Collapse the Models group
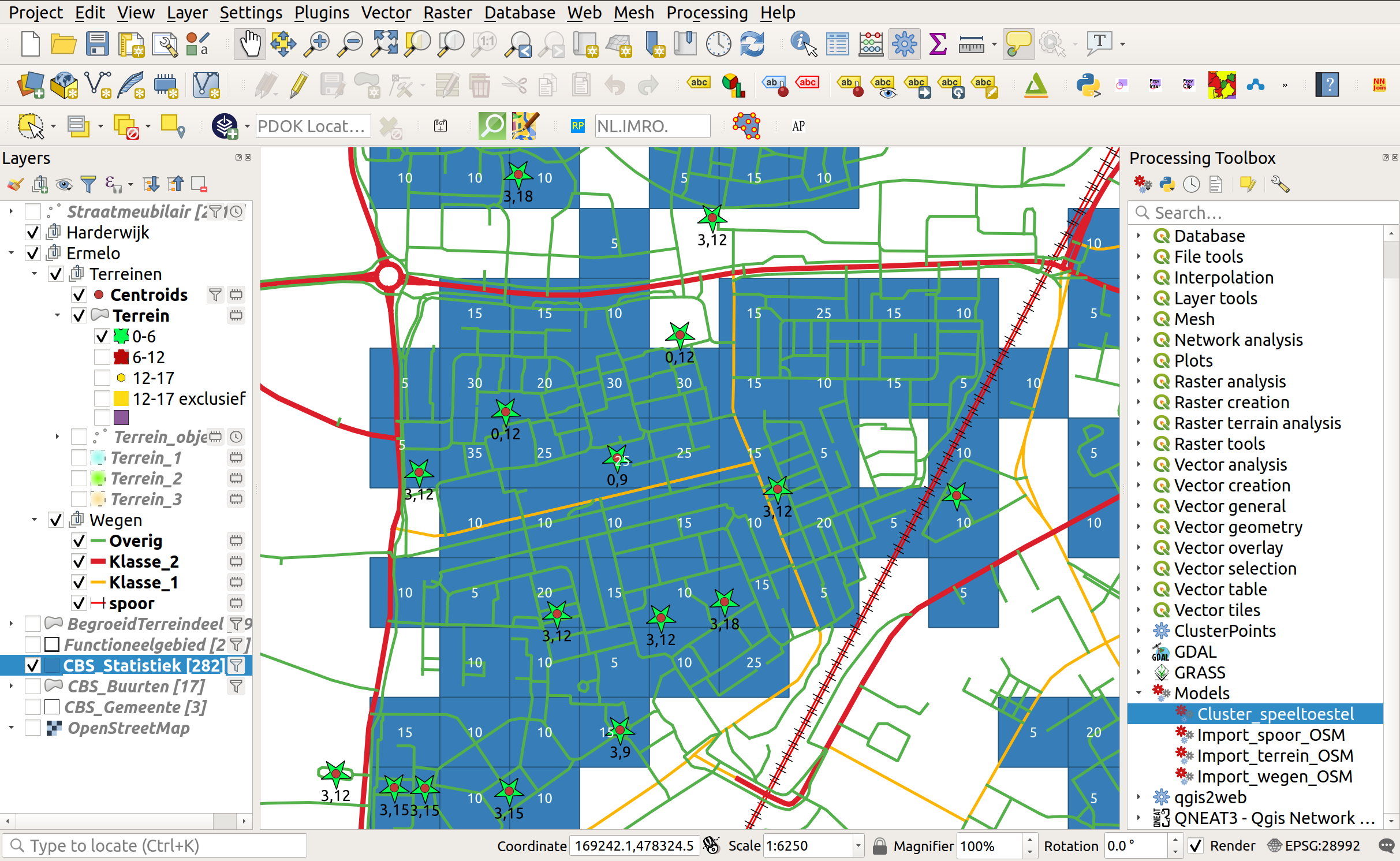 point(1138,694)
